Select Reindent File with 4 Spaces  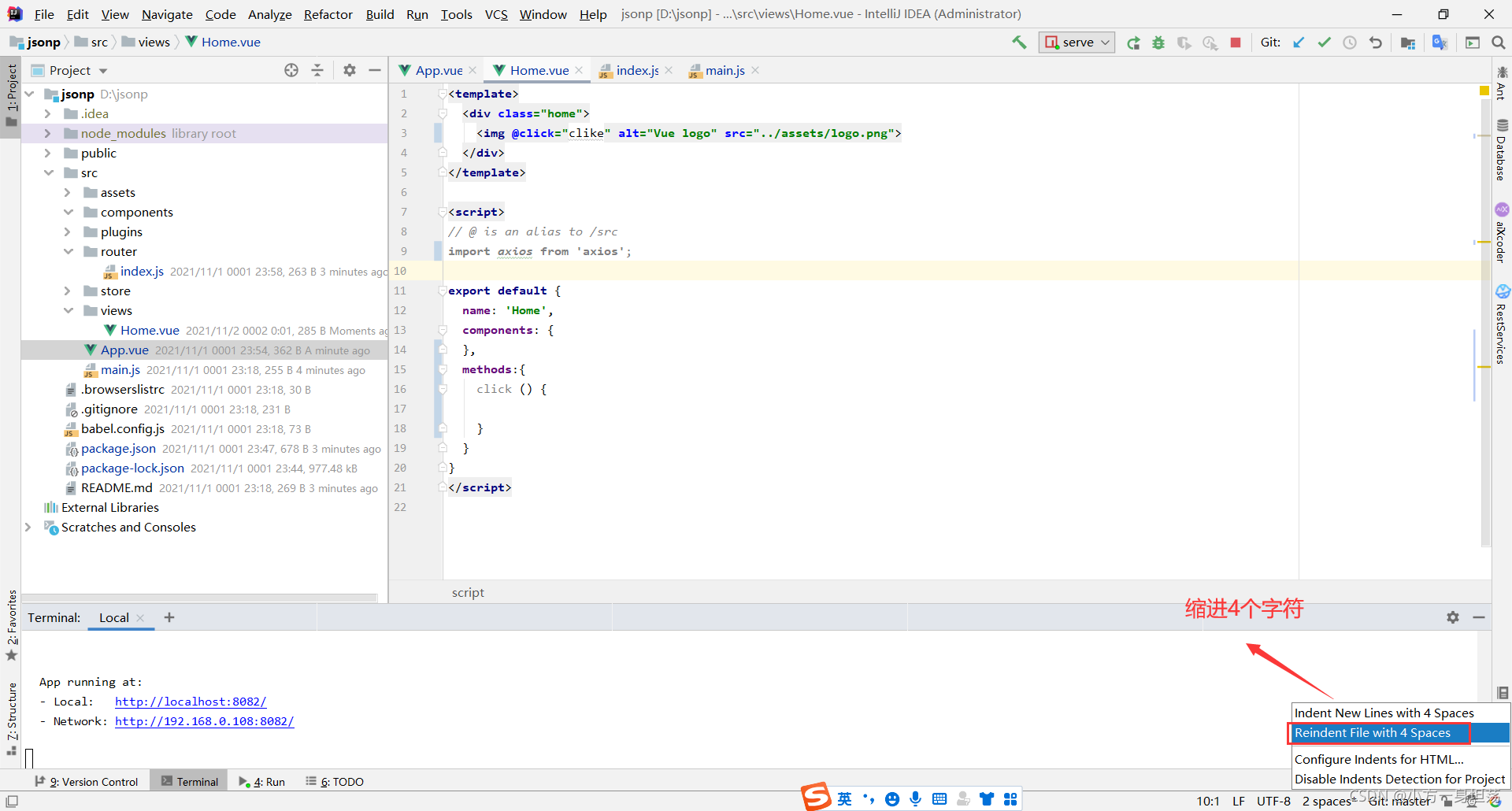1400,732
